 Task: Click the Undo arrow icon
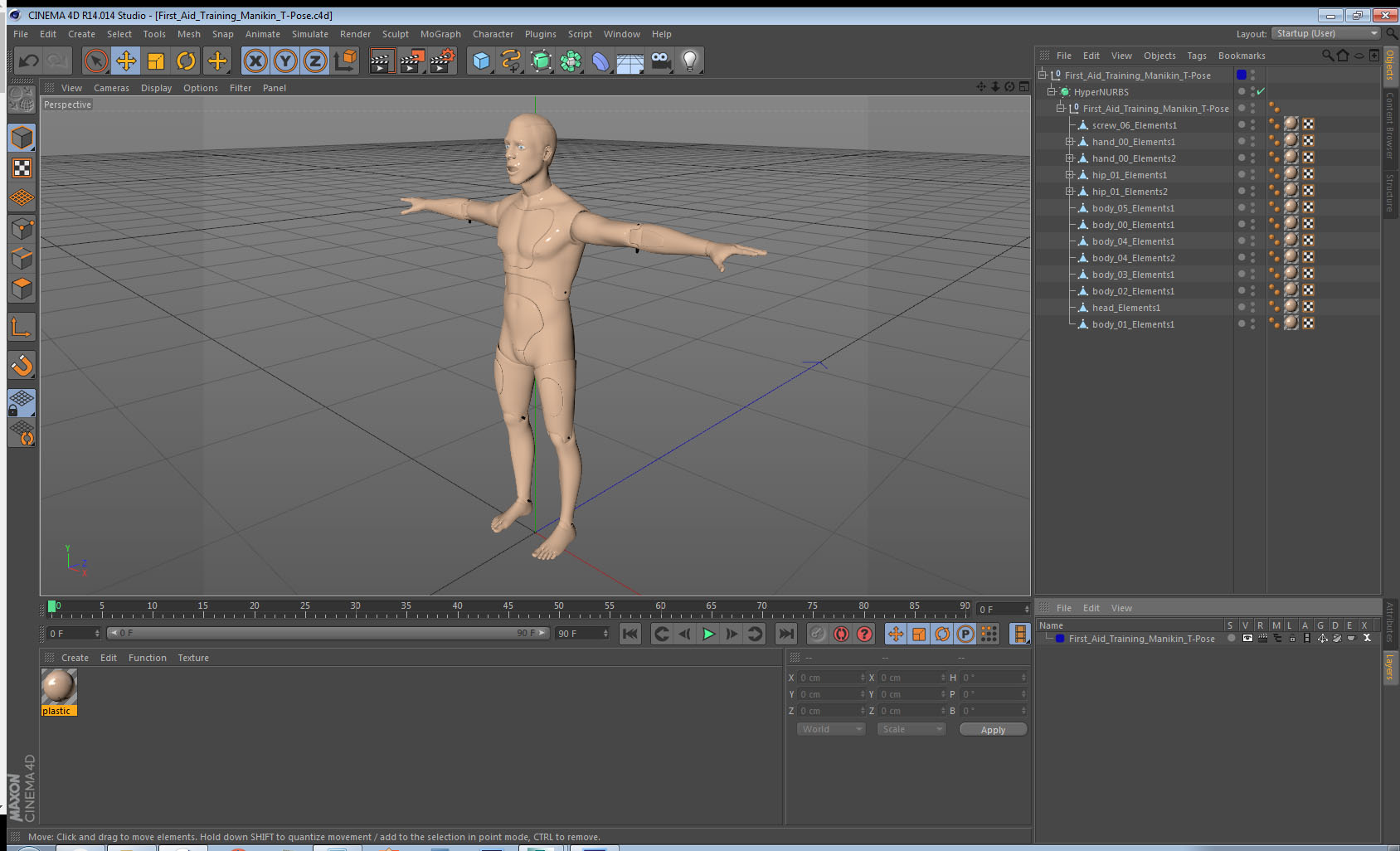pyautogui.click(x=29, y=61)
